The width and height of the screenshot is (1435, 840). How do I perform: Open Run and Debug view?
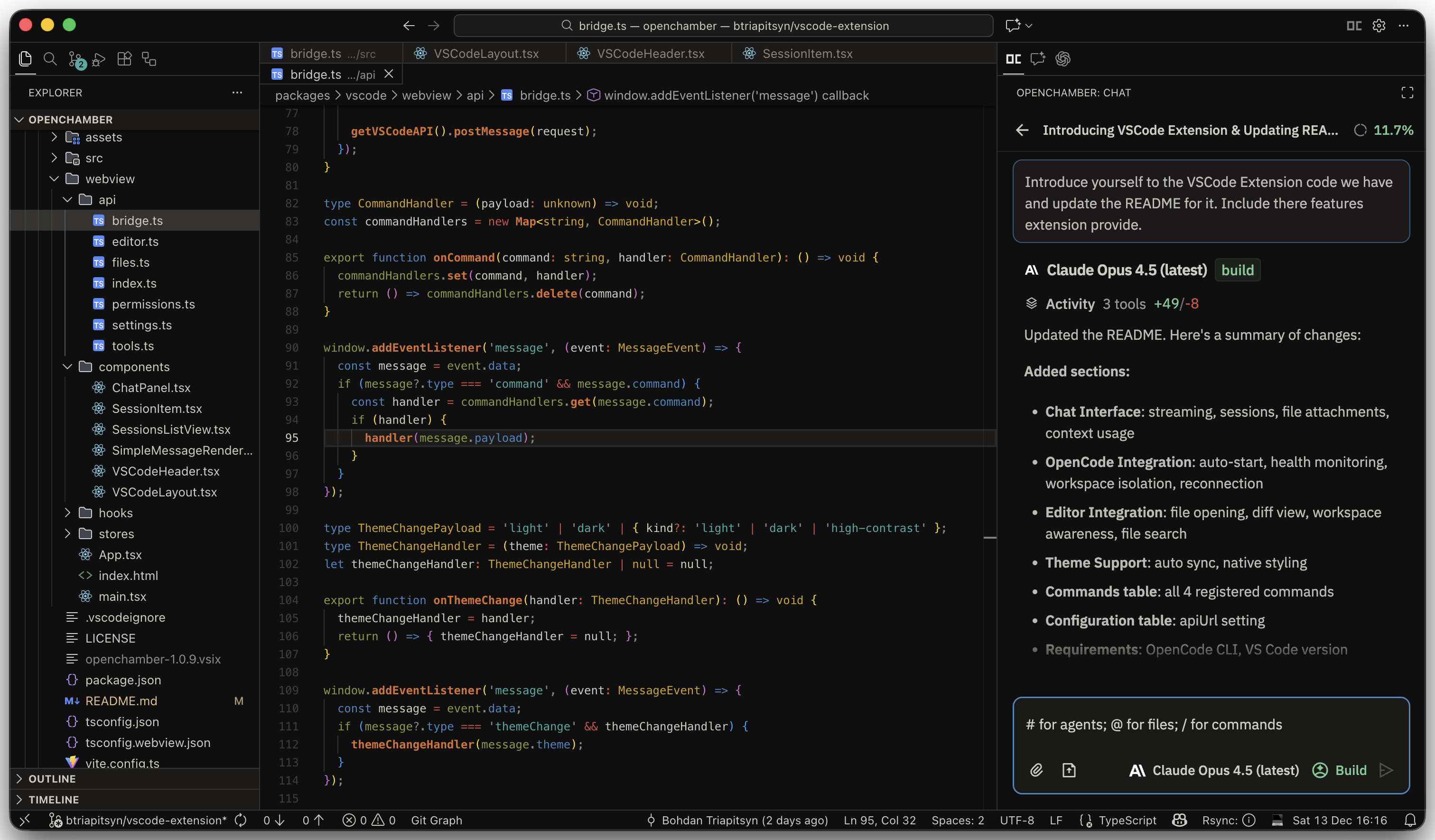click(x=99, y=59)
